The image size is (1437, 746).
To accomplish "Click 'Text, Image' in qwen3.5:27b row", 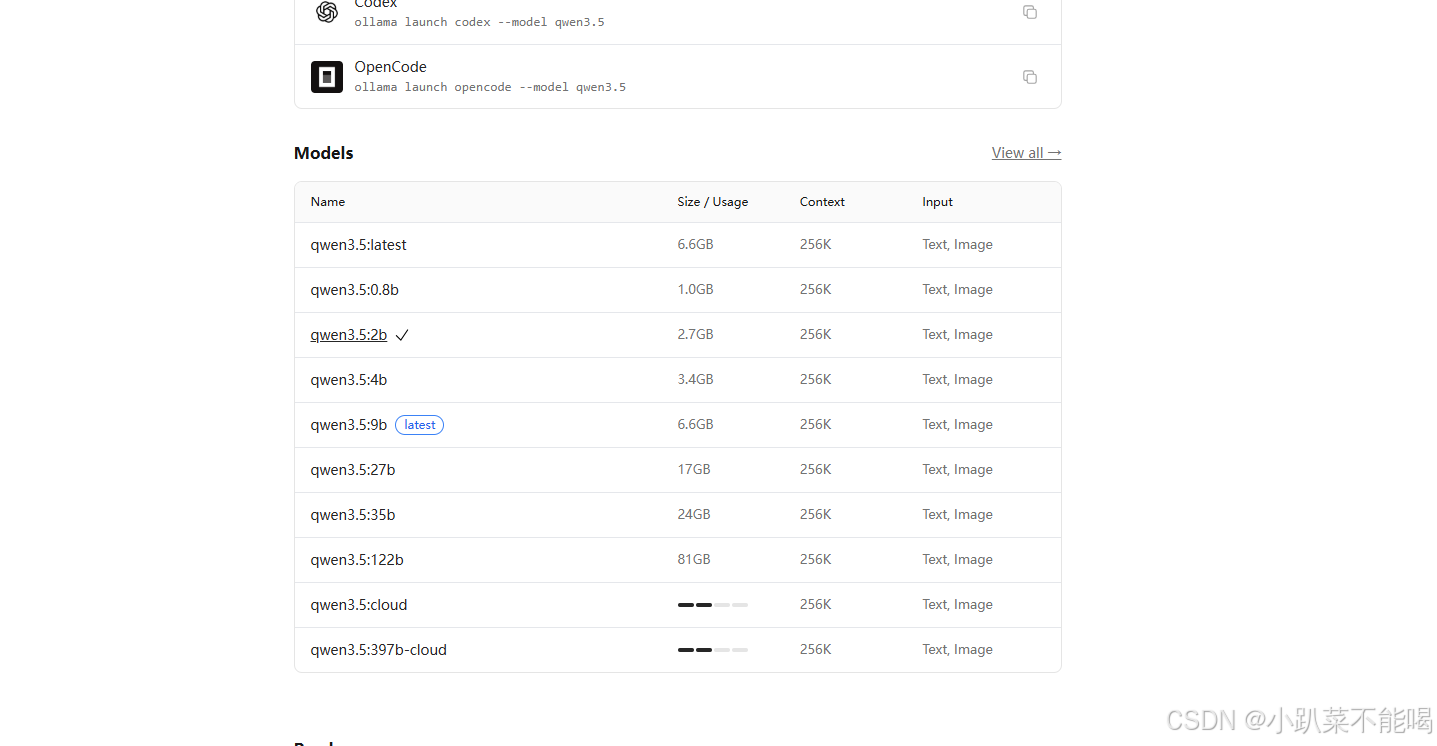I will 958,470.
